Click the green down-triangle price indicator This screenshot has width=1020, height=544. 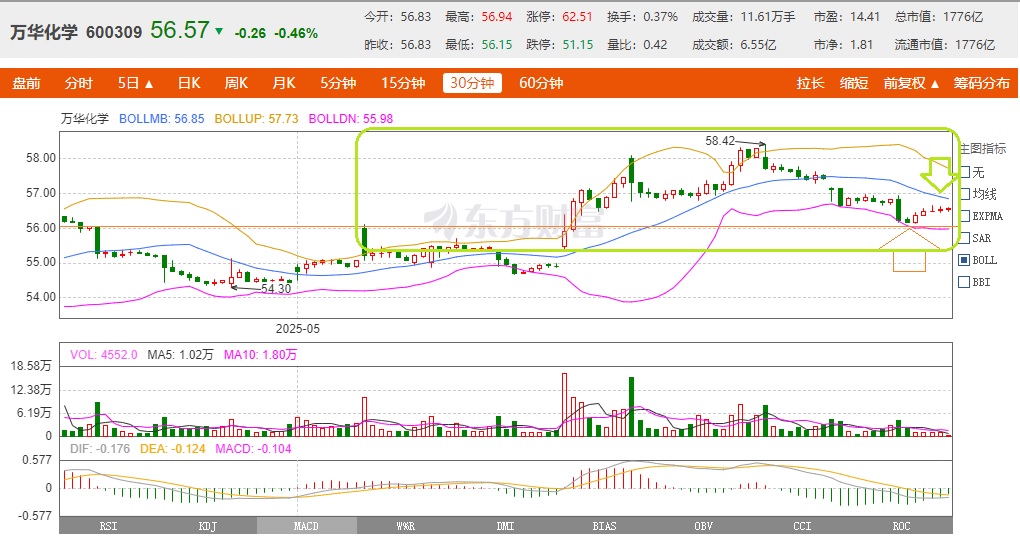click(219, 31)
